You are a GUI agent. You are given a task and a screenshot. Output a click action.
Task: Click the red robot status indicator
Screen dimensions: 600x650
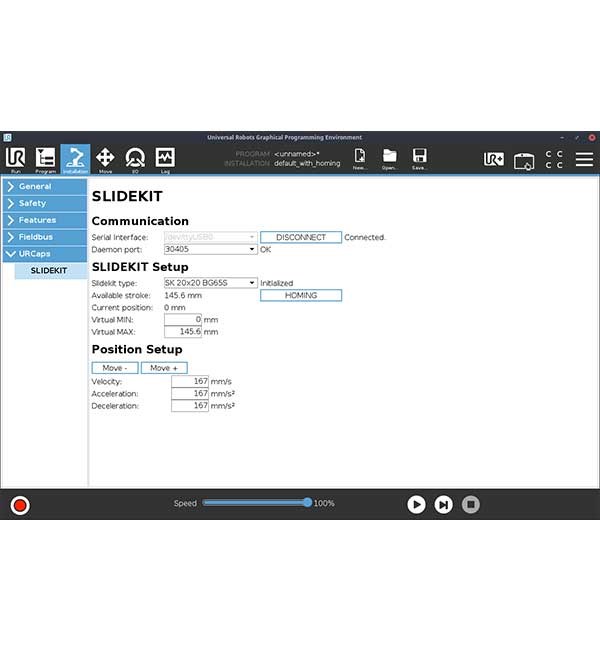pyautogui.click(x=20, y=505)
